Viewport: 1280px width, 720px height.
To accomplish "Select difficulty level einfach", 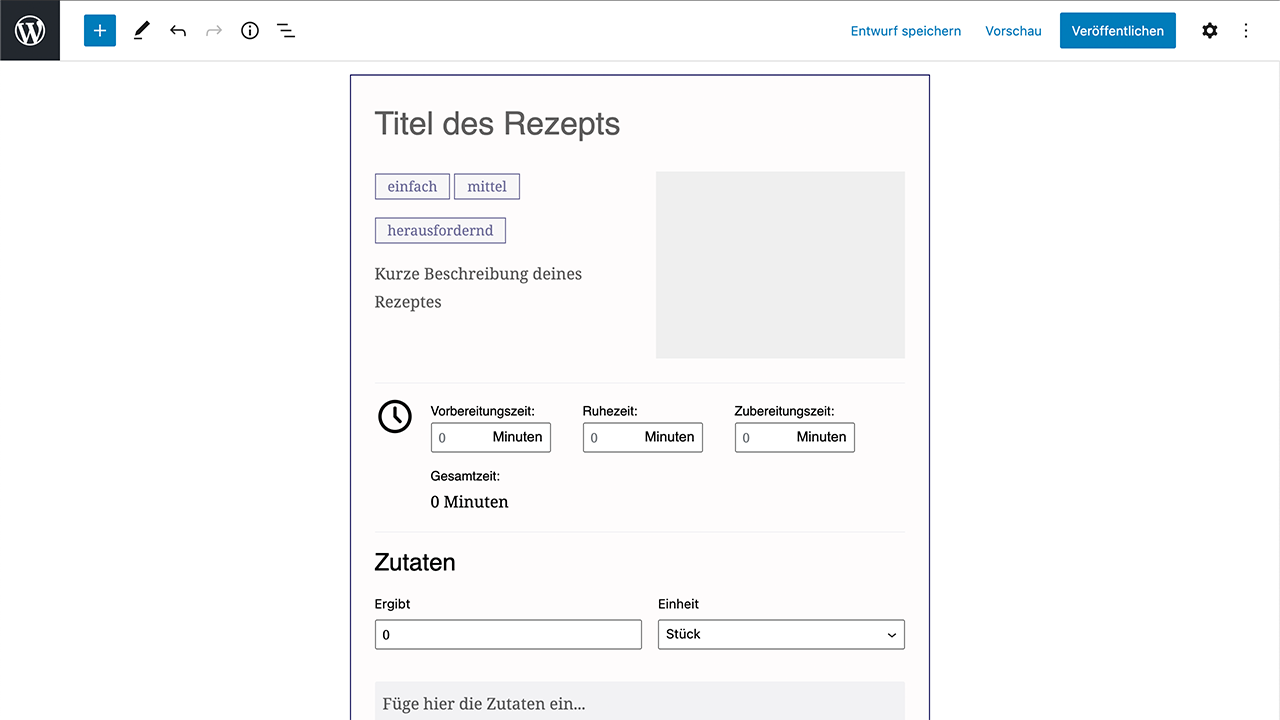I will click(412, 187).
